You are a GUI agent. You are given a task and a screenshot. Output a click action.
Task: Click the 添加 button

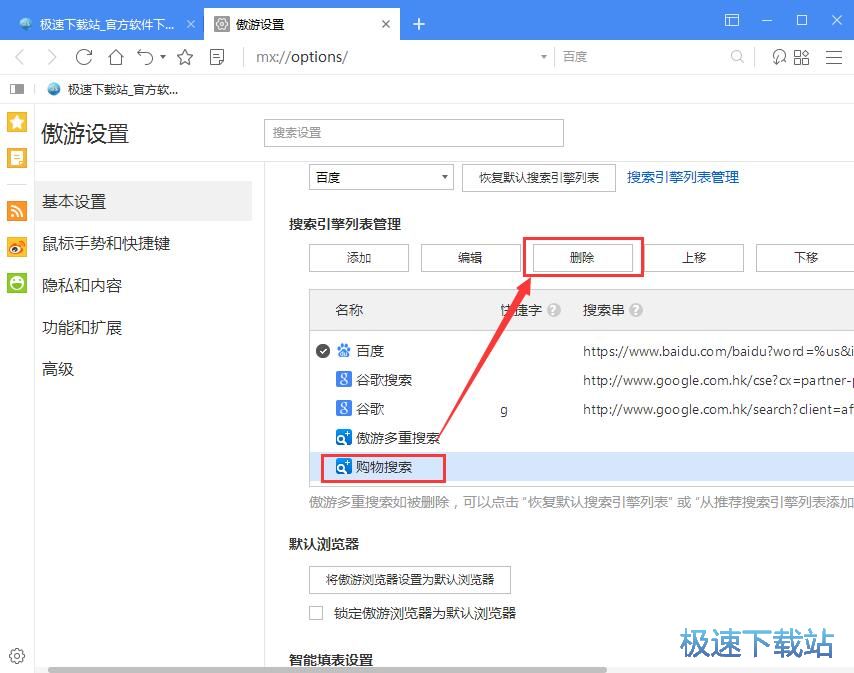click(359, 258)
